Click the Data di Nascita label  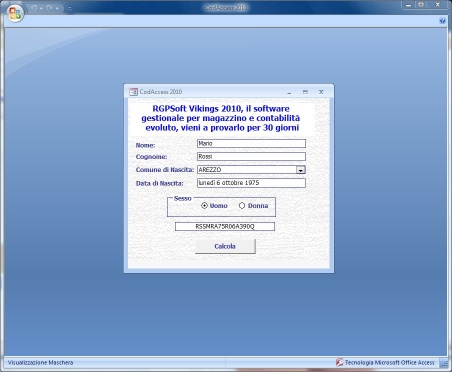[x=160, y=183]
